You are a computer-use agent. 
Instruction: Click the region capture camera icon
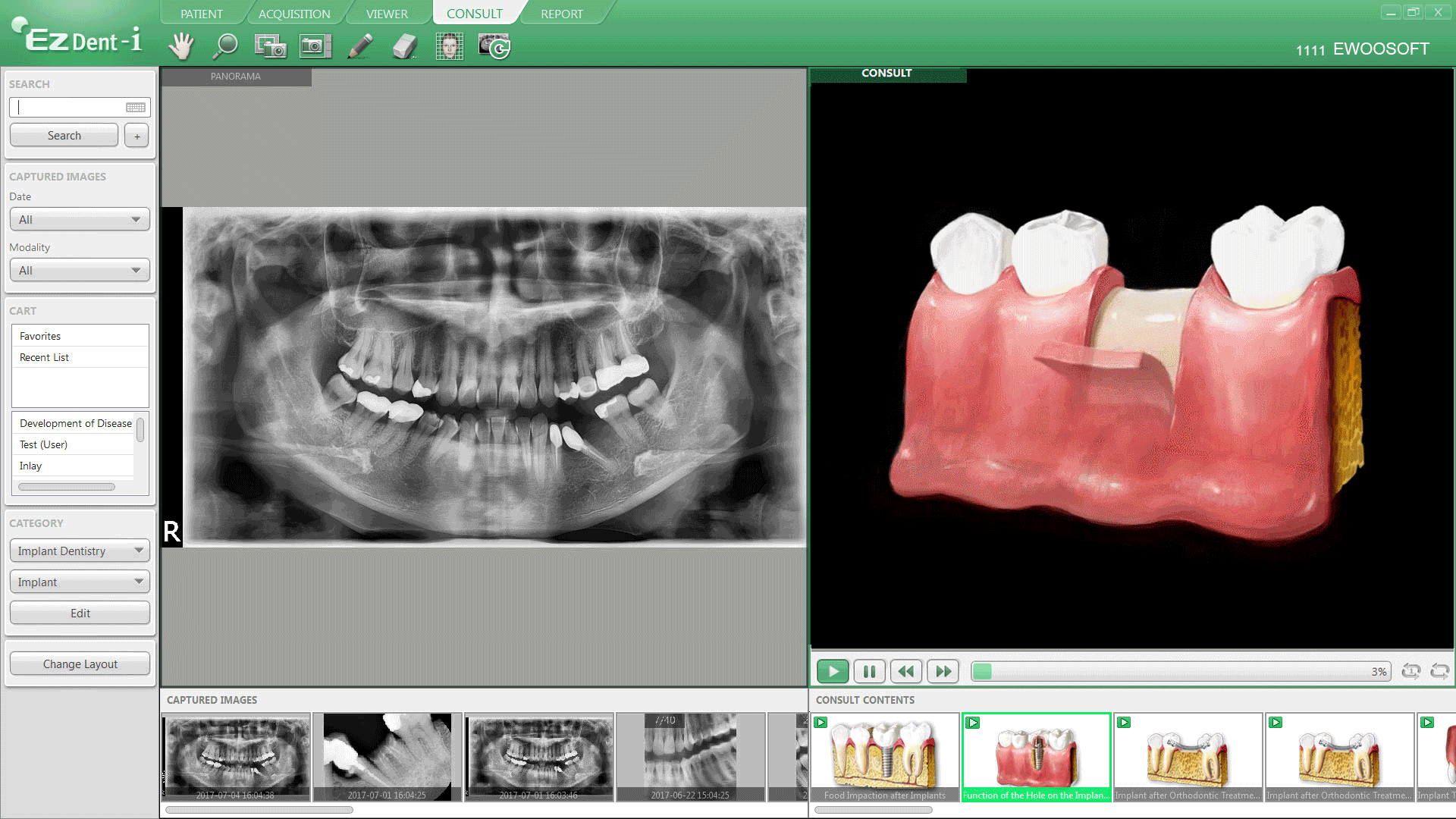click(x=270, y=47)
